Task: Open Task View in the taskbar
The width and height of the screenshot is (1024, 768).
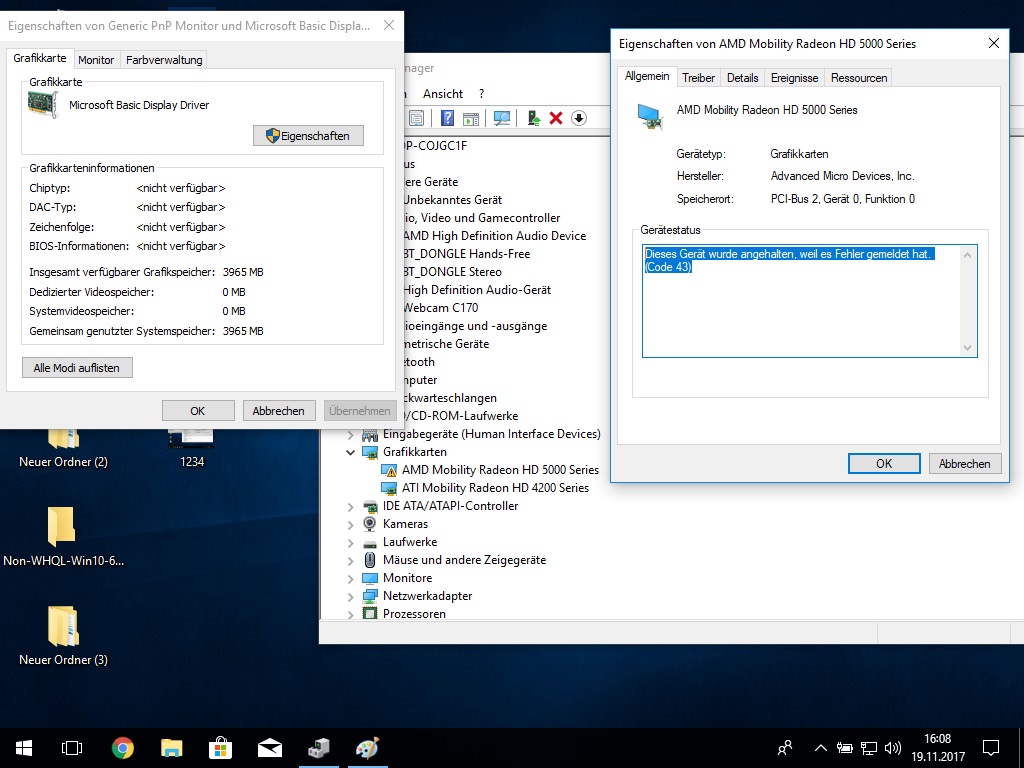Action: (x=72, y=748)
